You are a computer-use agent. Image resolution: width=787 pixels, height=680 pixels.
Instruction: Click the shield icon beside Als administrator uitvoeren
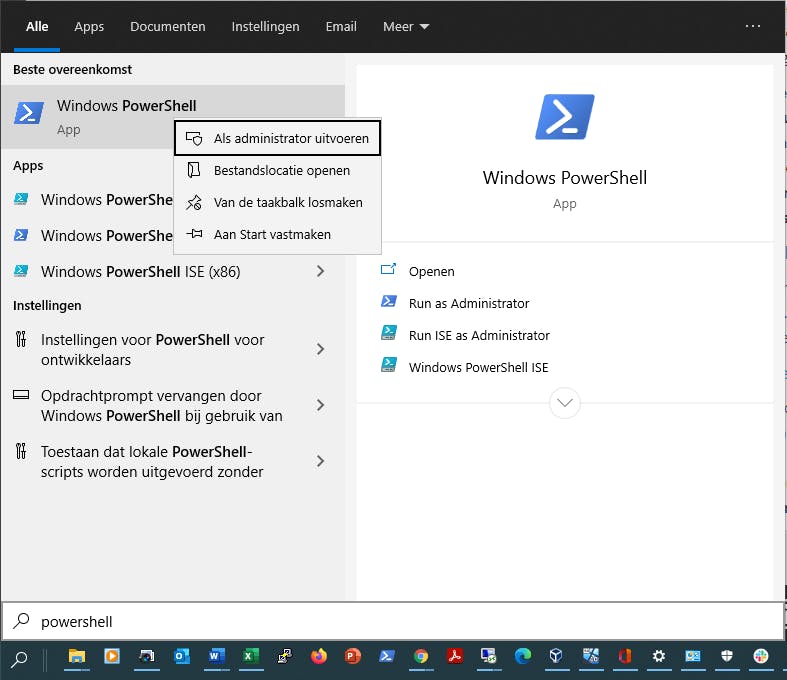[x=194, y=138]
